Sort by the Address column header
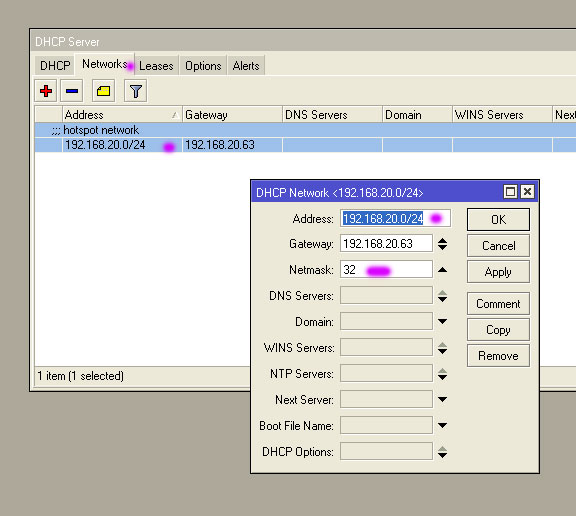Image resolution: width=576 pixels, height=516 pixels. click(x=122, y=115)
